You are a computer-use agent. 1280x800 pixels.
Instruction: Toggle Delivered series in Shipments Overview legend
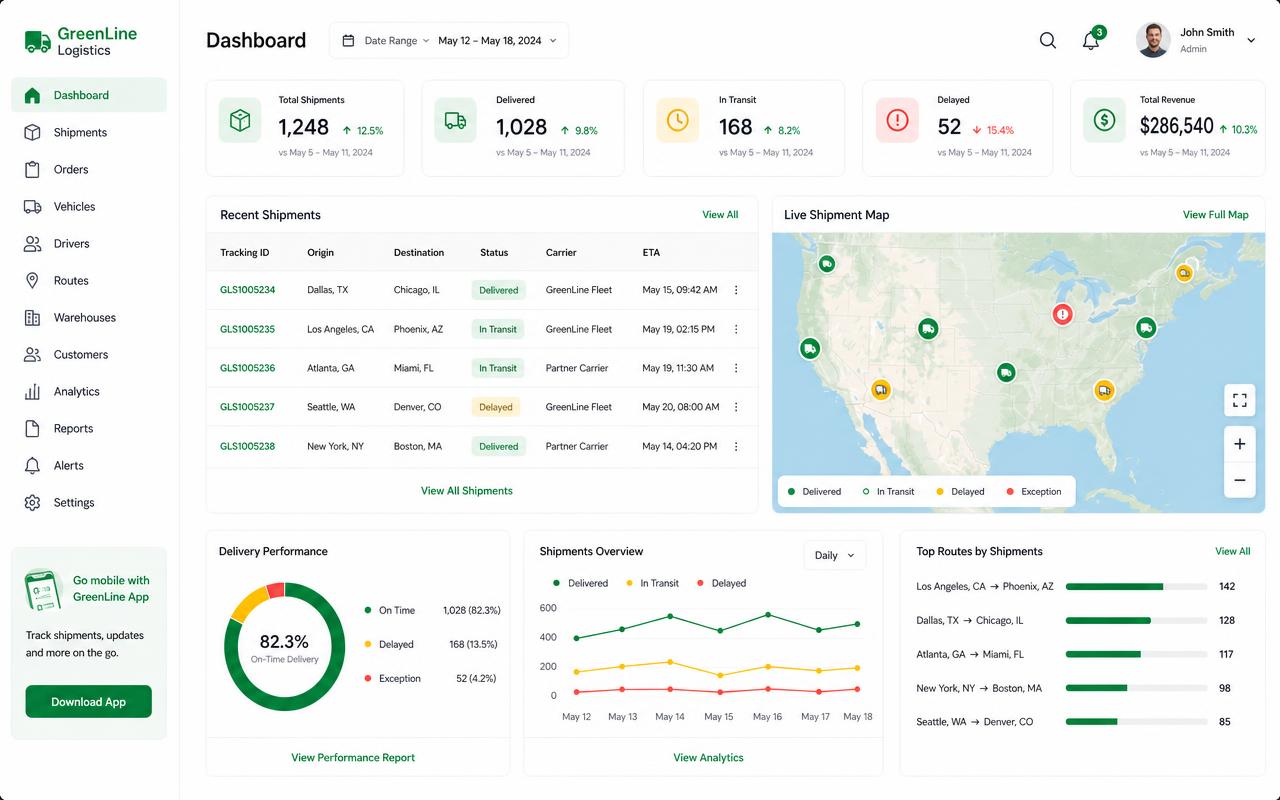pos(580,583)
